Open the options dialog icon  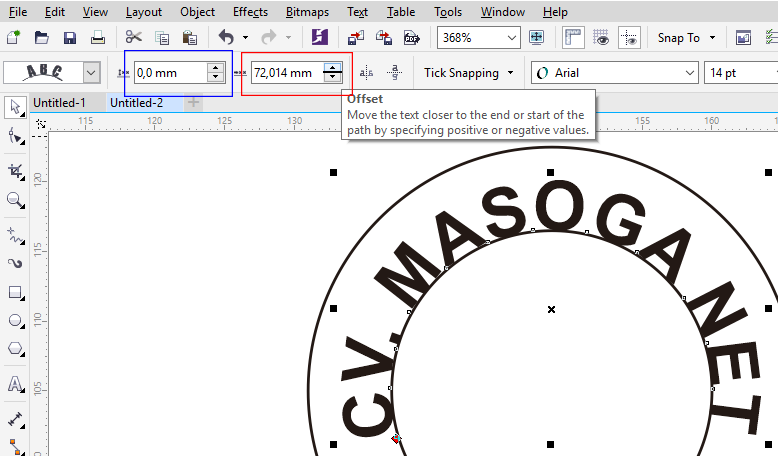point(743,38)
